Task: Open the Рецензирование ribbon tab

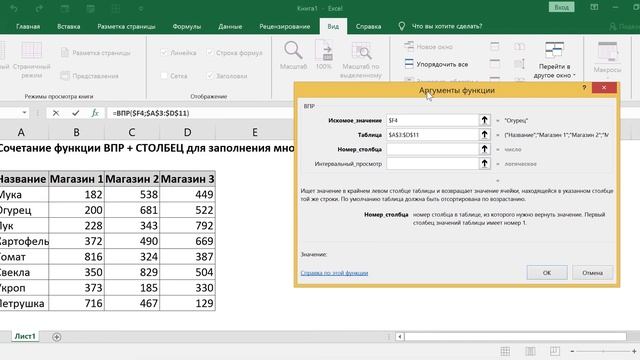Action: point(284,26)
